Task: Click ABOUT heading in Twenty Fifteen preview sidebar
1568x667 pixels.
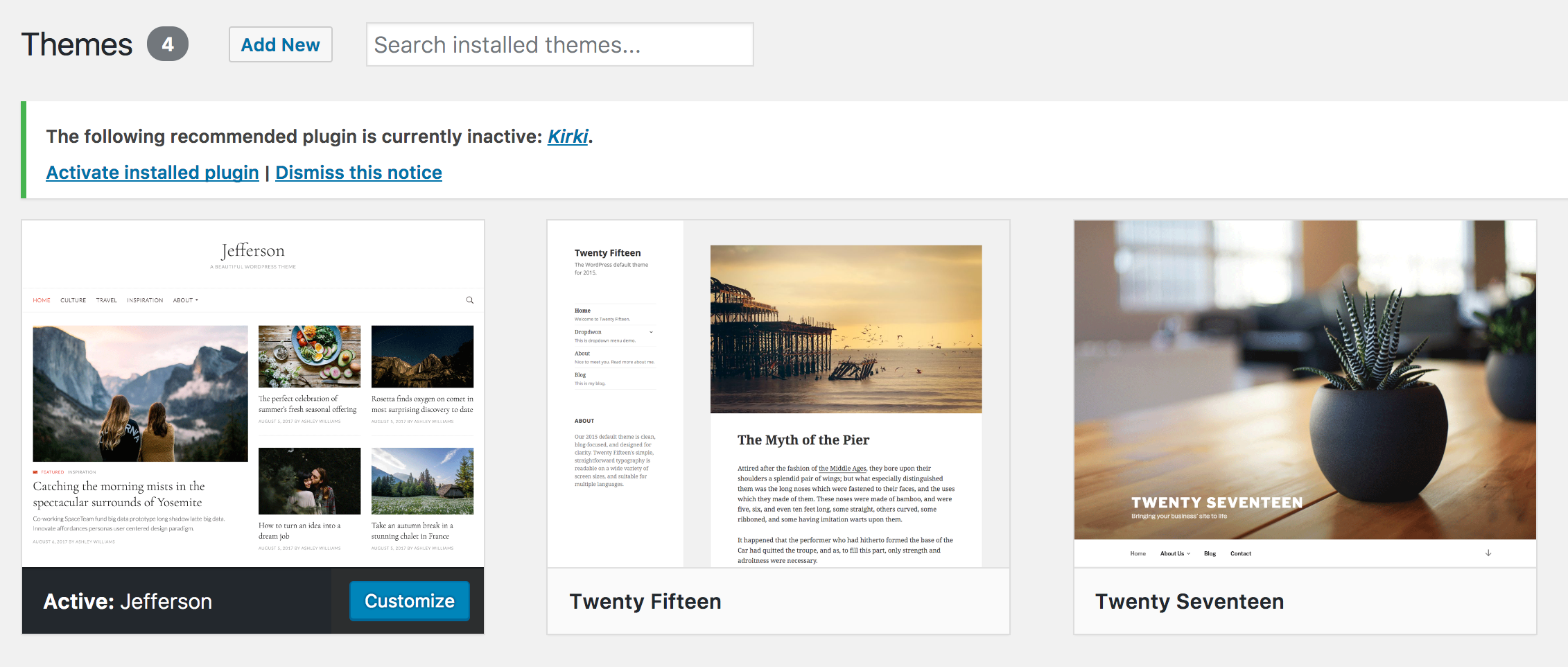Action: pyautogui.click(x=584, y=421)
